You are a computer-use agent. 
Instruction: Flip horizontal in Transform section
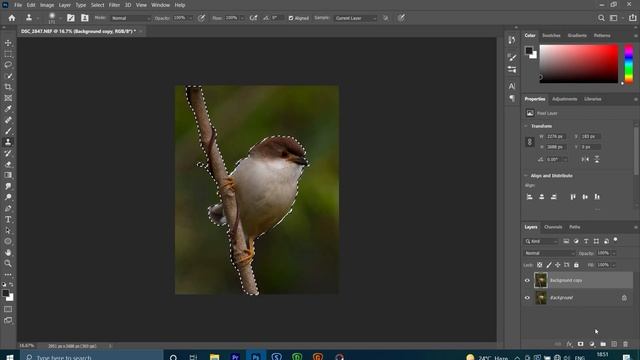click(x=585, y=159)
